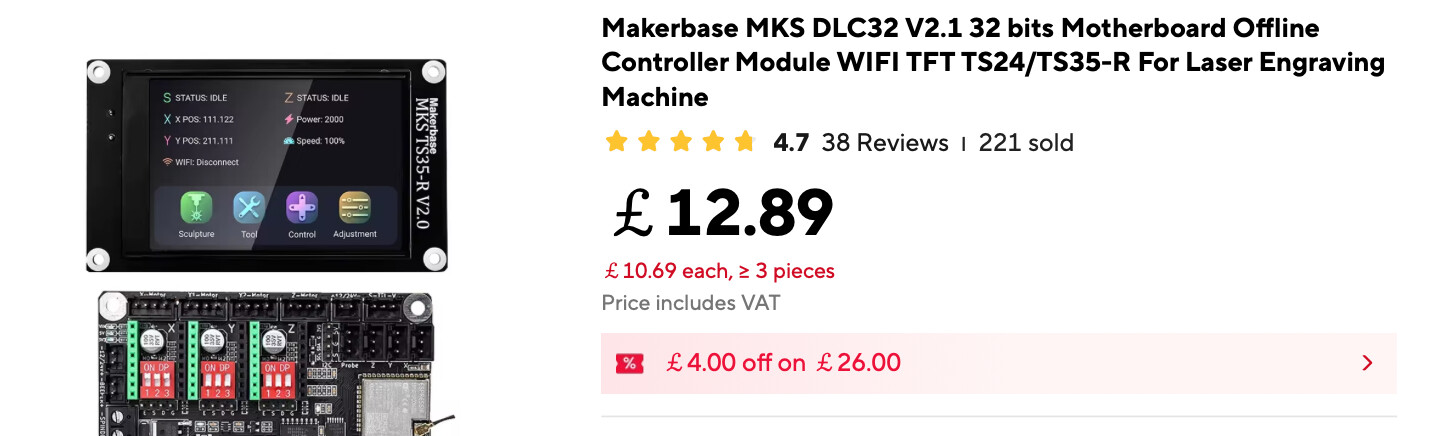Click the £10.69 each bulk price text
Viewport: 1432px width, 436px height.
pyautogui.click(x=718, y=271)
